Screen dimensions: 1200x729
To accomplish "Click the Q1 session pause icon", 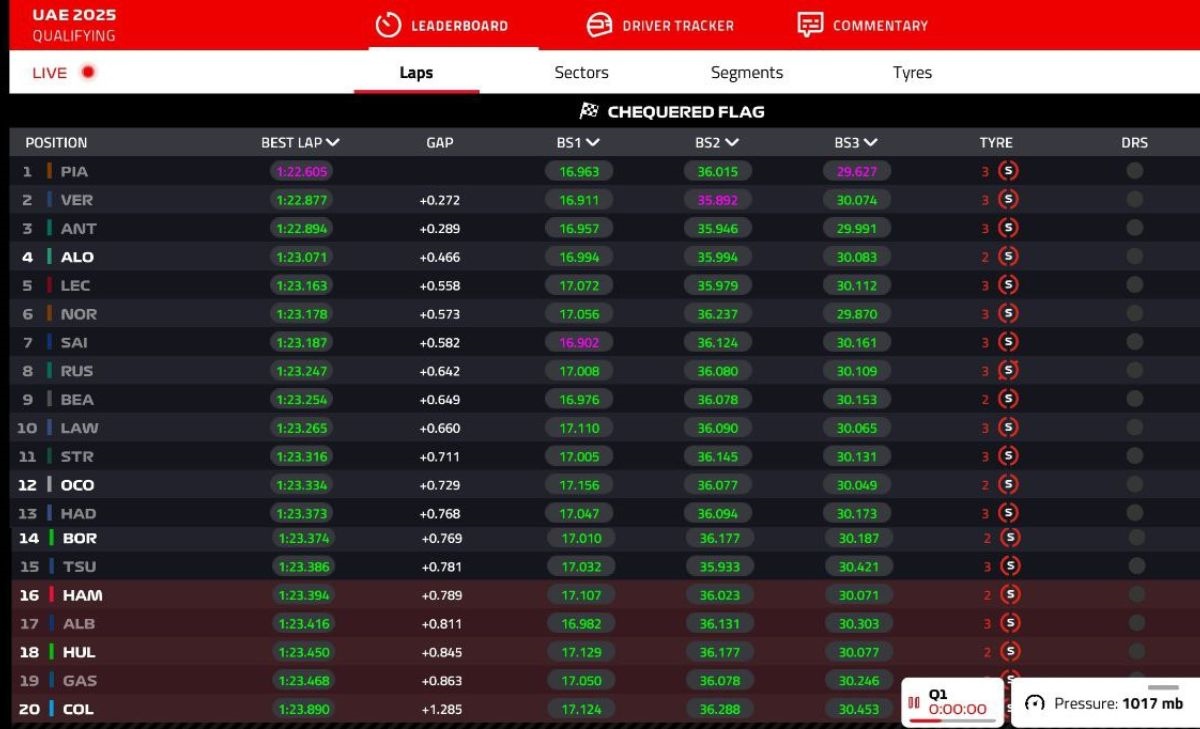I will point(914,703).
